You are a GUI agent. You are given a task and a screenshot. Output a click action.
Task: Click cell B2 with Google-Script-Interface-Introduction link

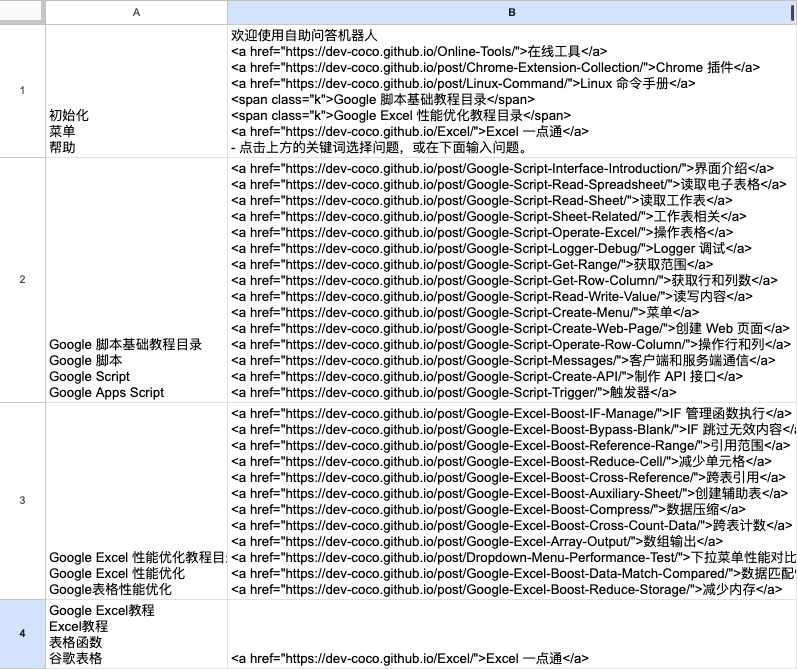pos(512,280)
